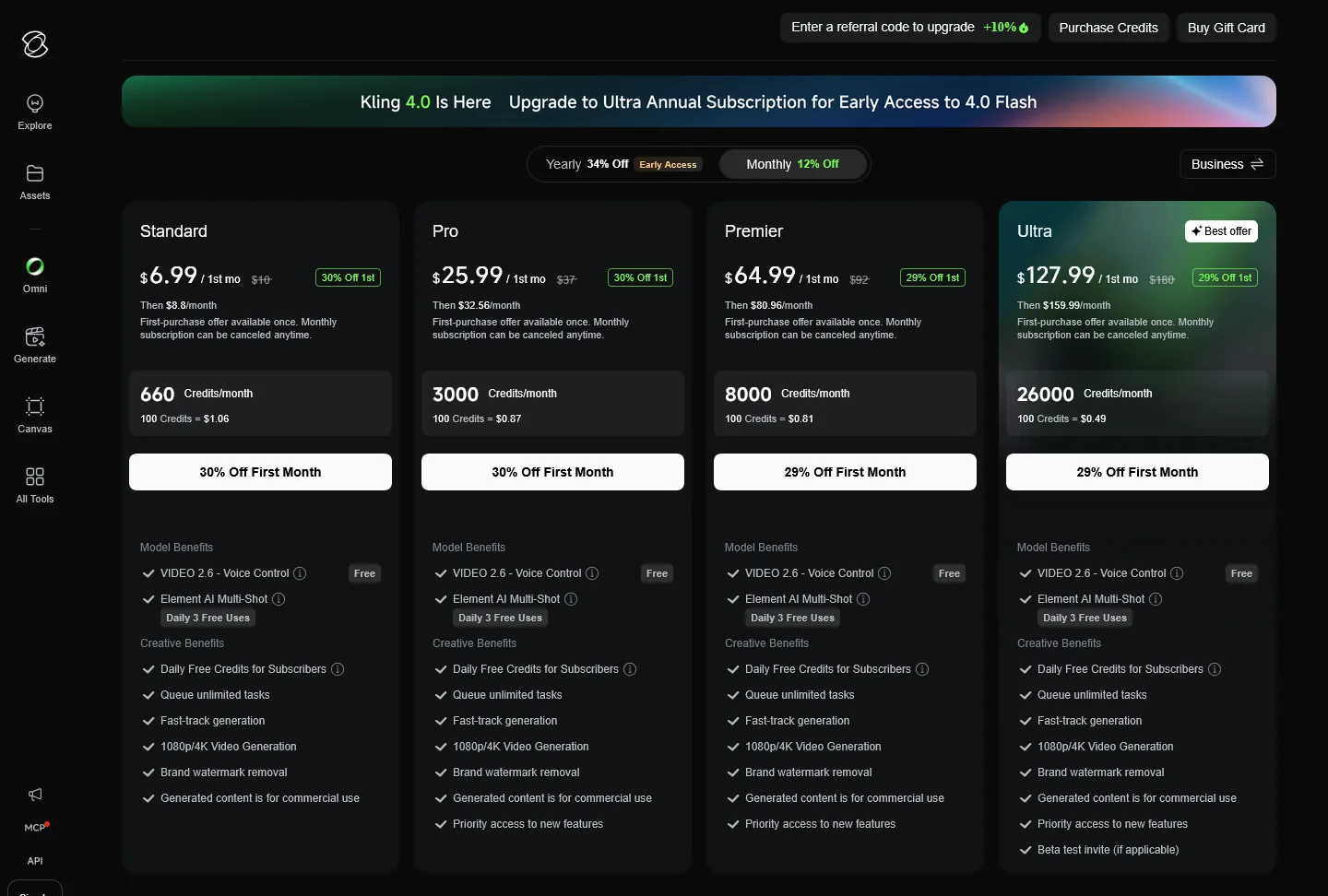Viewport: 1328px width, 896px height.
Task: Open the announcements megaphone icon
Action: click(x=35, y=795)
